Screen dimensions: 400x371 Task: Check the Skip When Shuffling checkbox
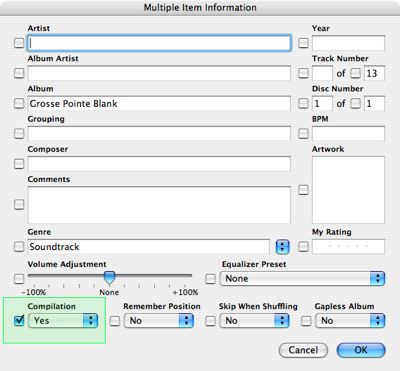pyautogui.click(x=210, y=321)
